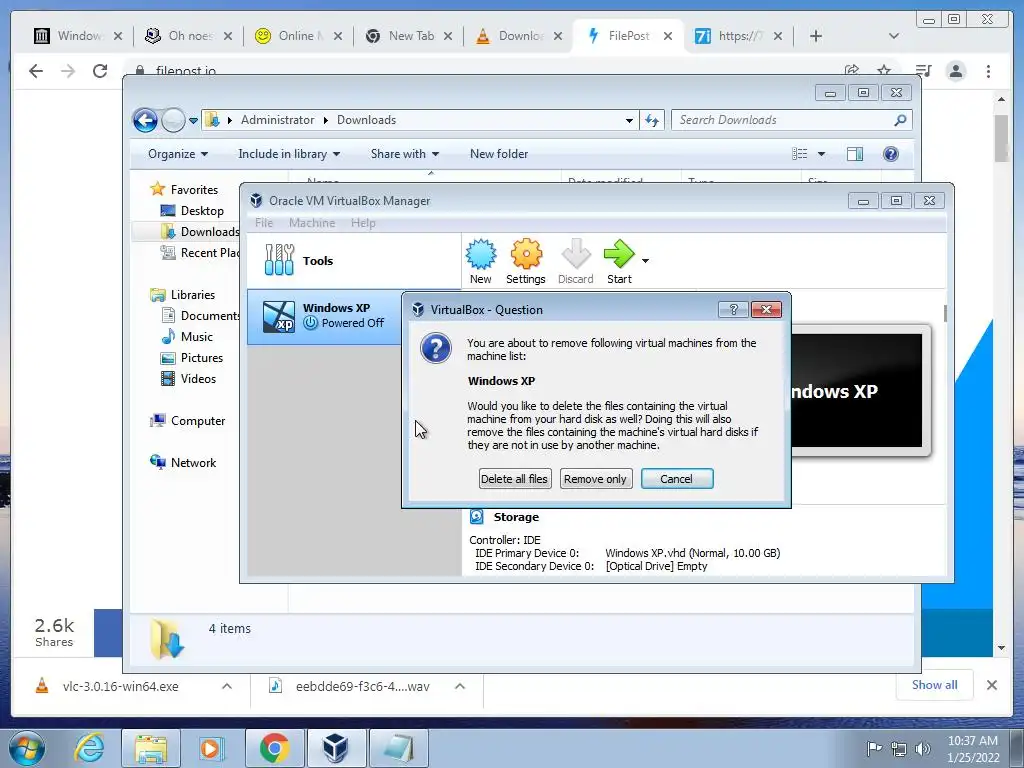Select the Tools entry in VirtualBox
1024x768 pixels.
coord(354,261)
